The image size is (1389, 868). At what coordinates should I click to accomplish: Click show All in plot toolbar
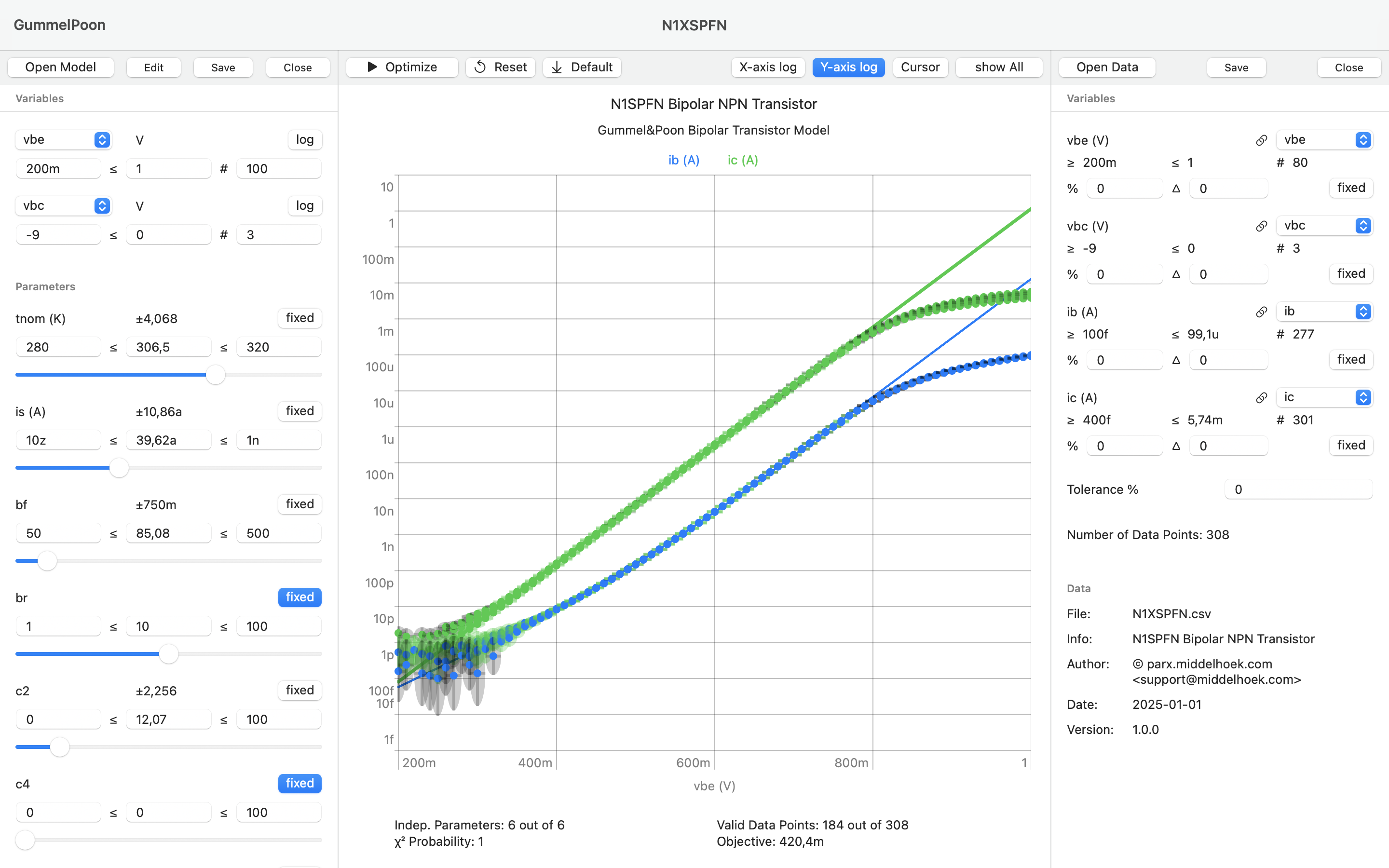[x=999, y=67]
